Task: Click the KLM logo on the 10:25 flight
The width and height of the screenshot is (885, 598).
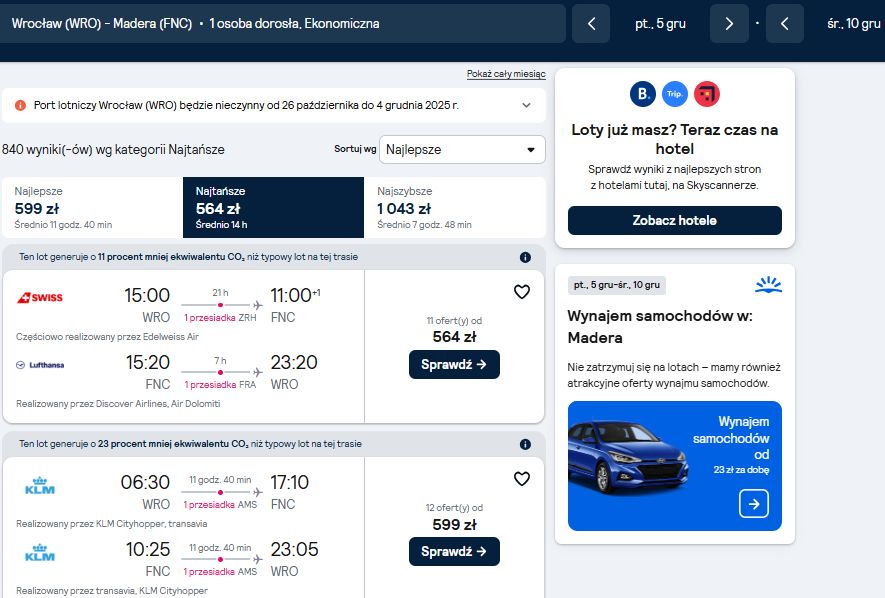Action: [40, 552]
